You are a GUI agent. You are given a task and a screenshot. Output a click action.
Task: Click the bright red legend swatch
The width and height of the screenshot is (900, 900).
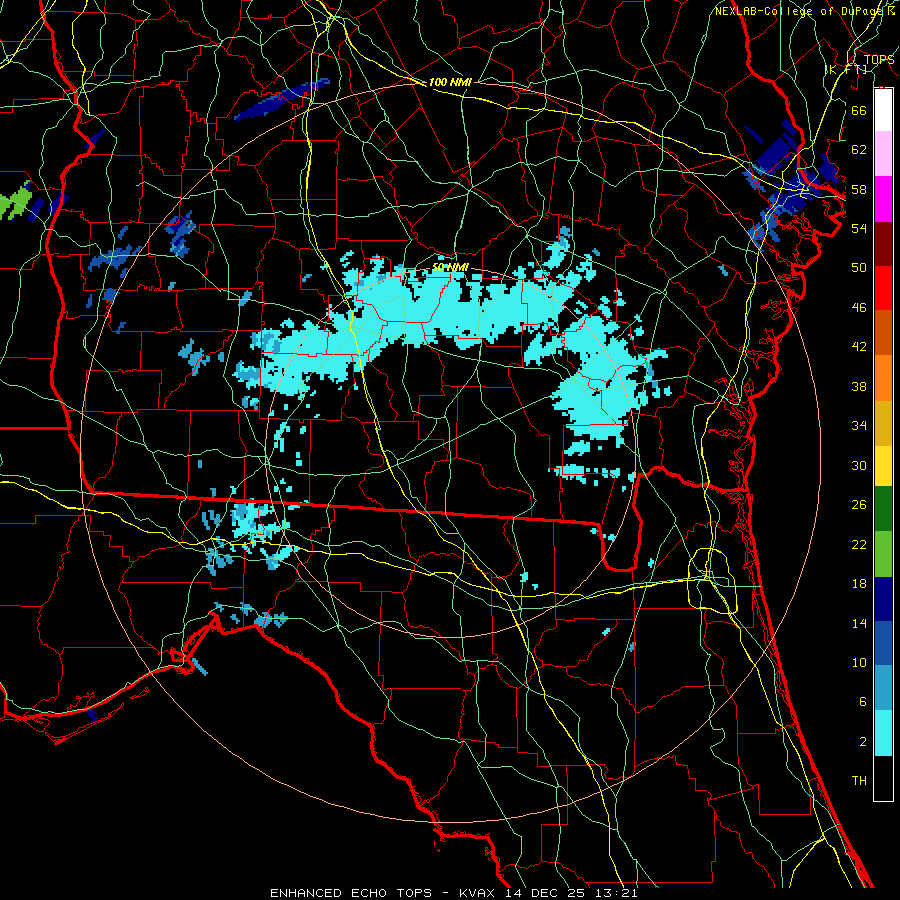click(x=883, y=288)
